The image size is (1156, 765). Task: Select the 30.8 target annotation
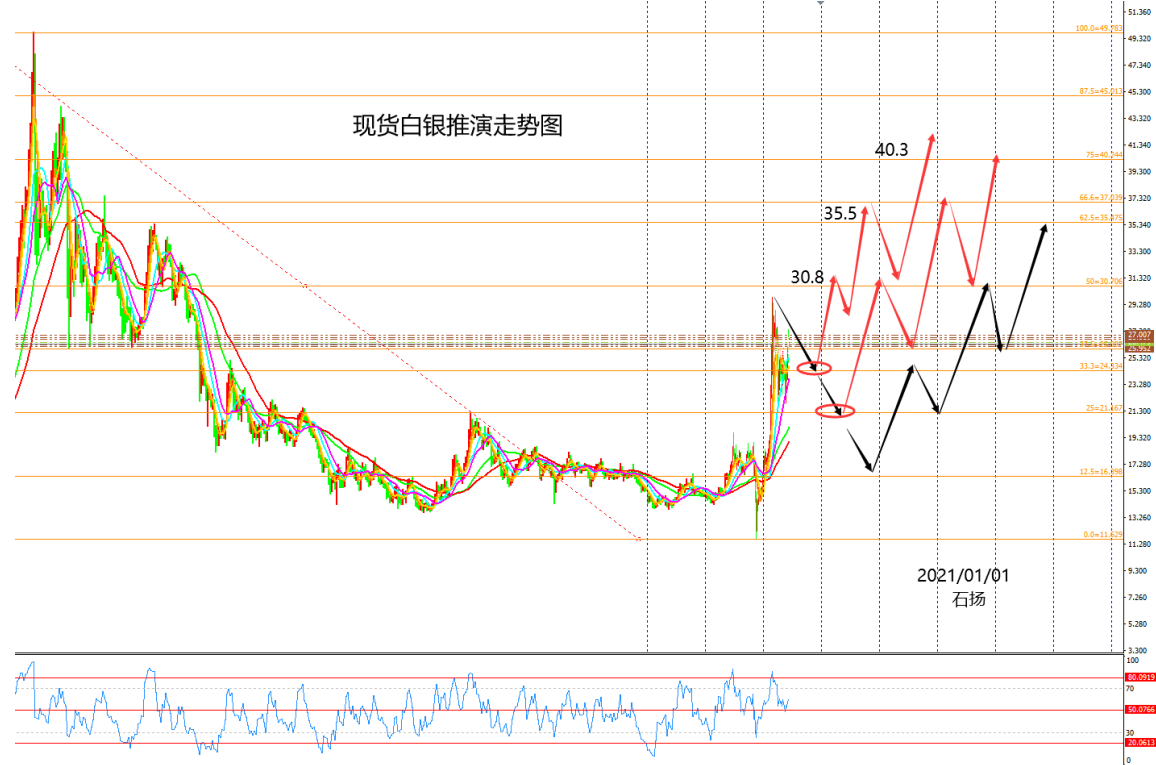(807, 277)
